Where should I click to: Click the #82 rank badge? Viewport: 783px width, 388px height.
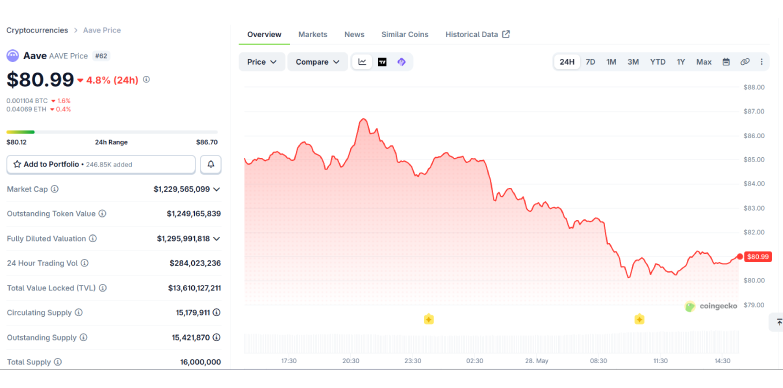(101, 56)
